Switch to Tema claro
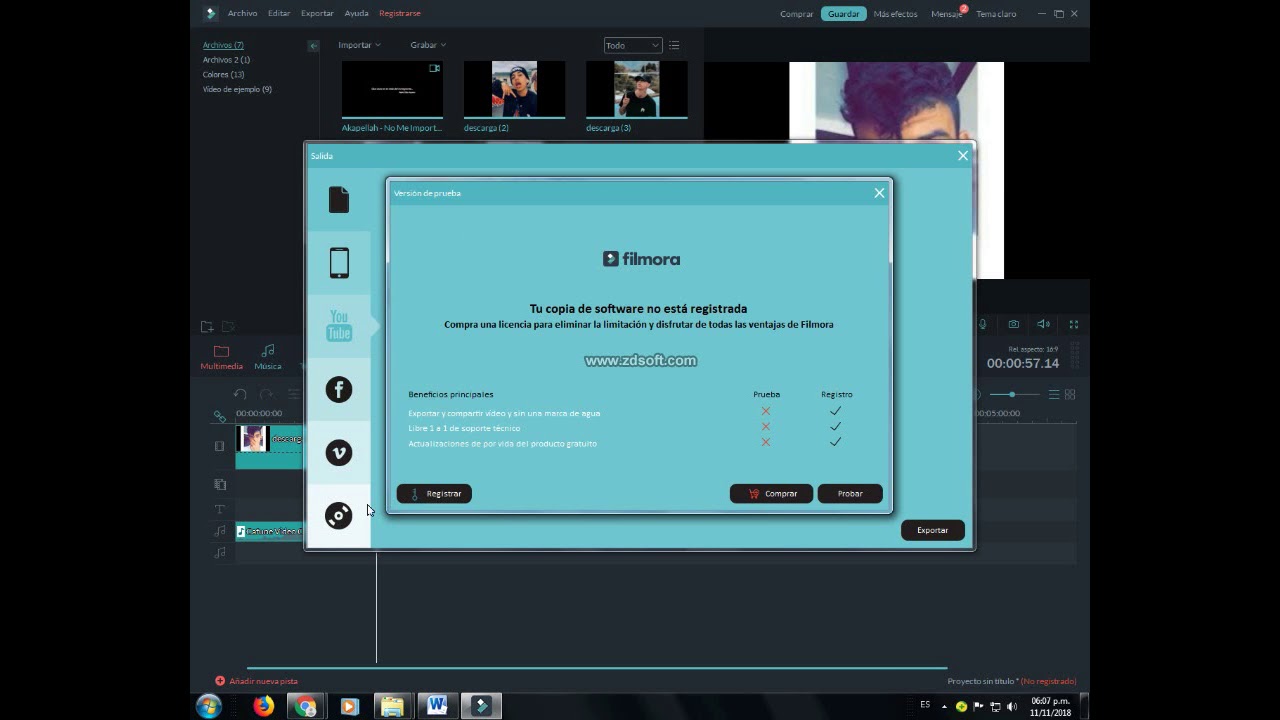Viewport: 1280px width, 720px height. pos(996,14)
